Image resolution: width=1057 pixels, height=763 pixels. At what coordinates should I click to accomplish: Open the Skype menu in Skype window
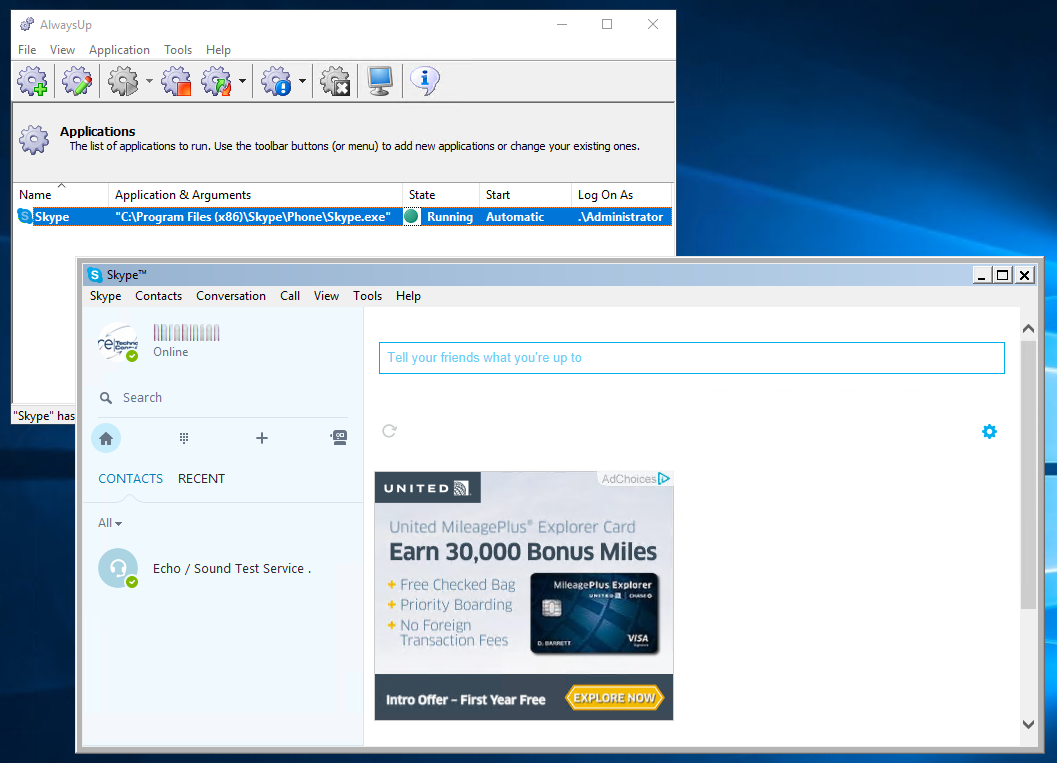[106, 296]
